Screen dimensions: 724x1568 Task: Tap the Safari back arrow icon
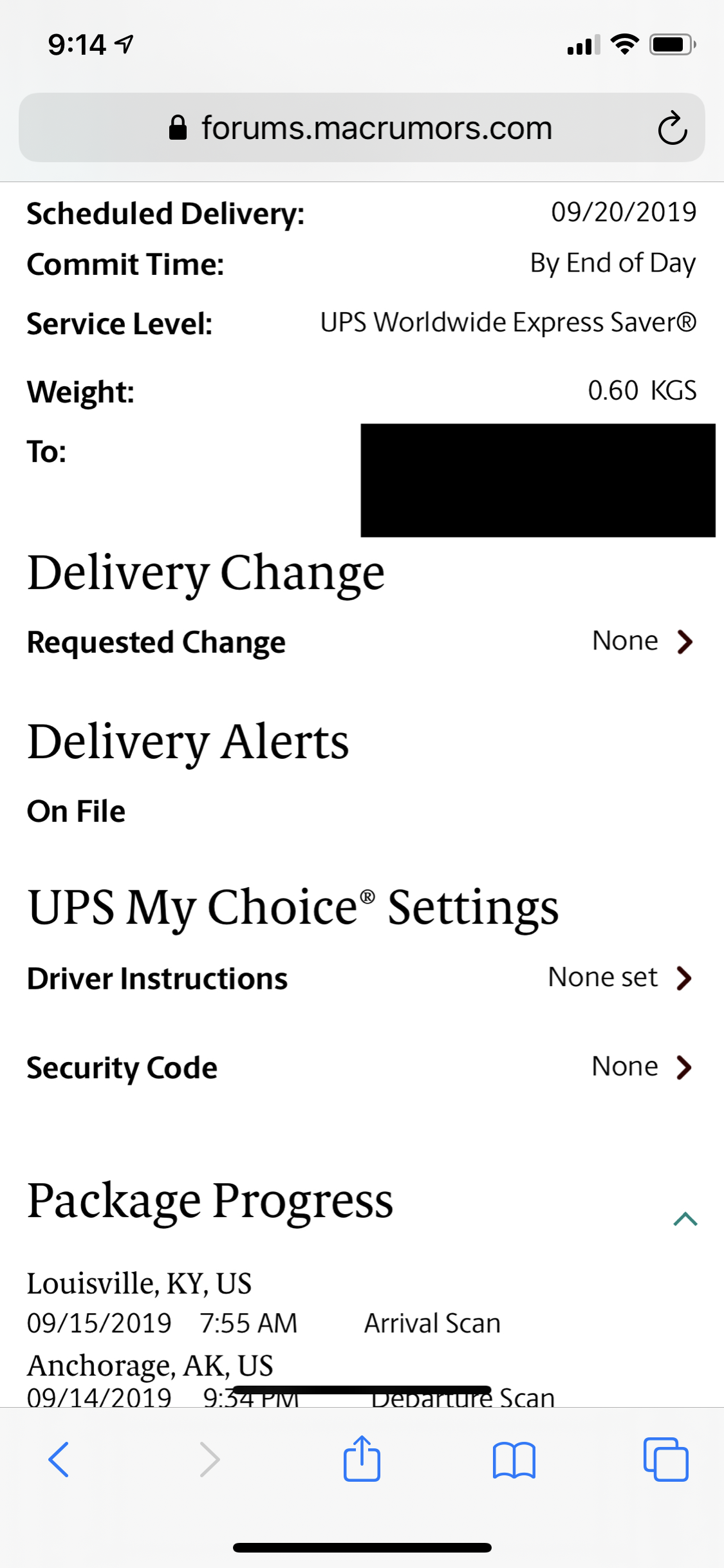point(59,1459)
